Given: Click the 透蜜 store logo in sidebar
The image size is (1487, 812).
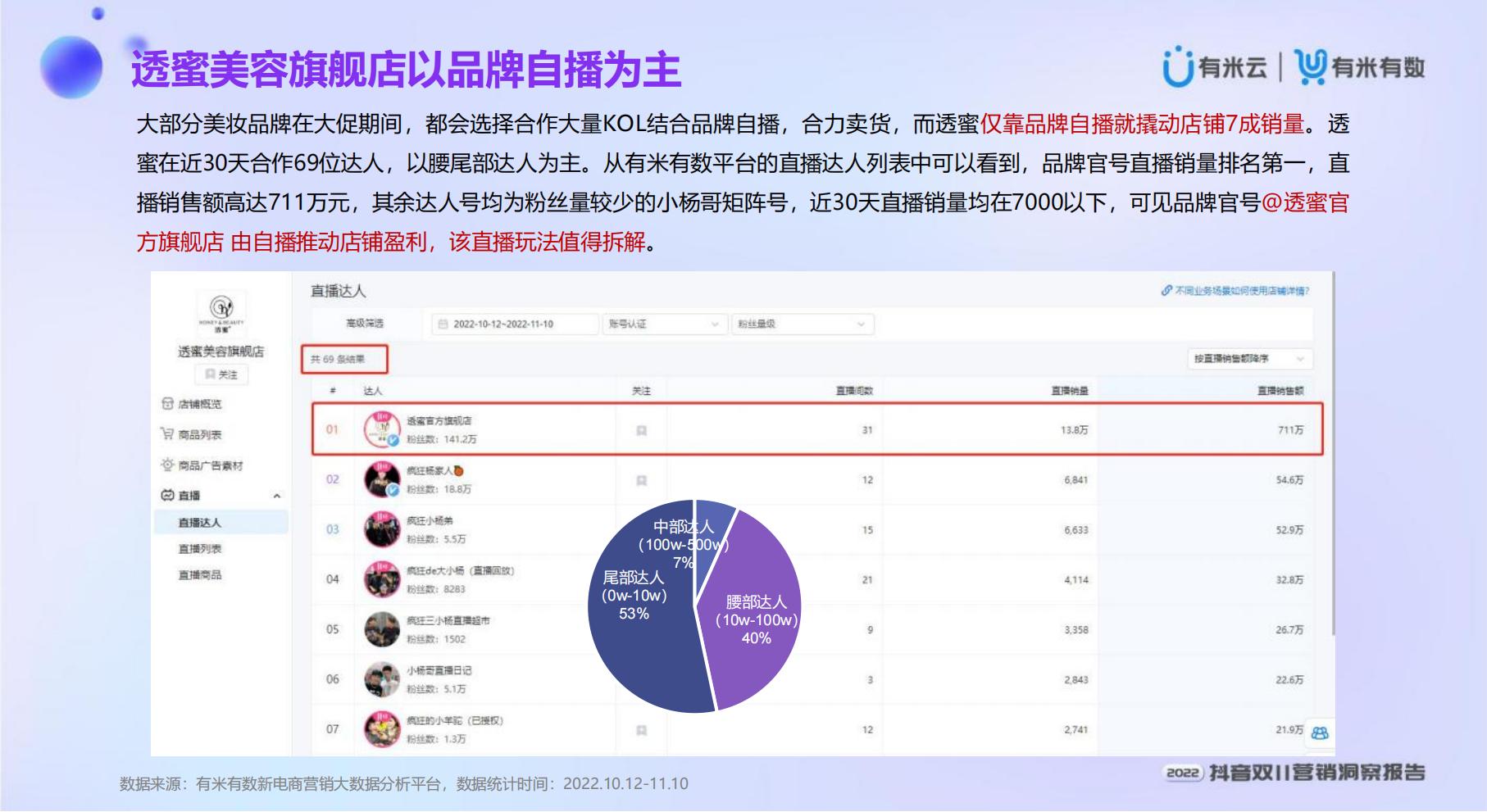Looking at the screenshot, I should pyautogui.click(x=221, y=310).
